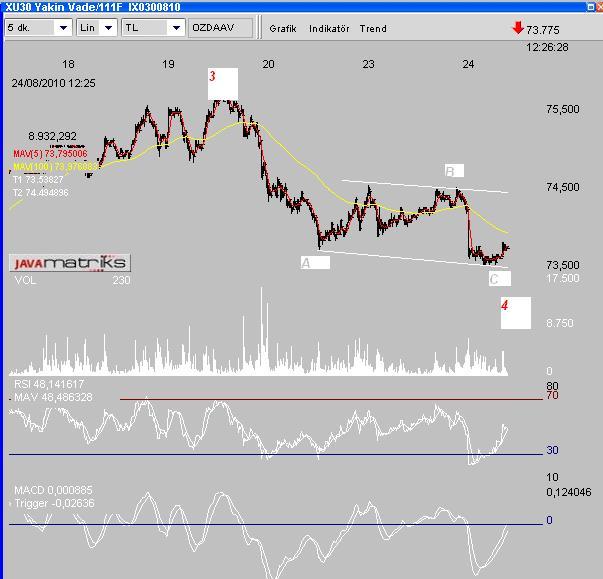
Task: Click the JavaMatriks logo
Action: click(x=70, y=263)
